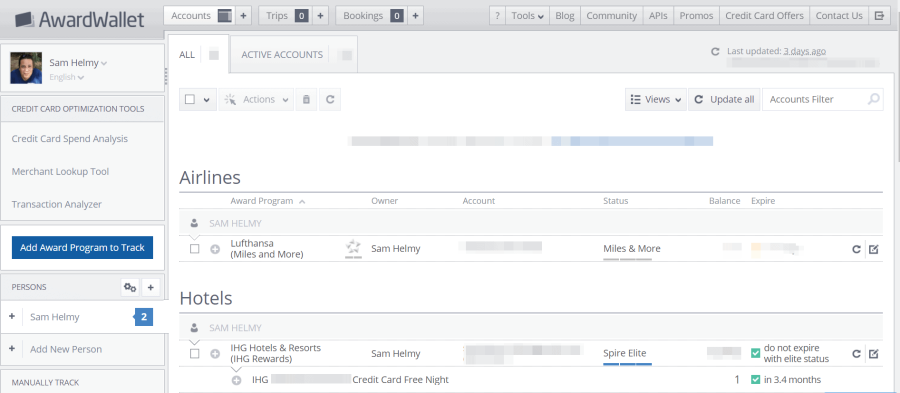Open the Actions dropdown
900x393 pixels.
point(256,99)
